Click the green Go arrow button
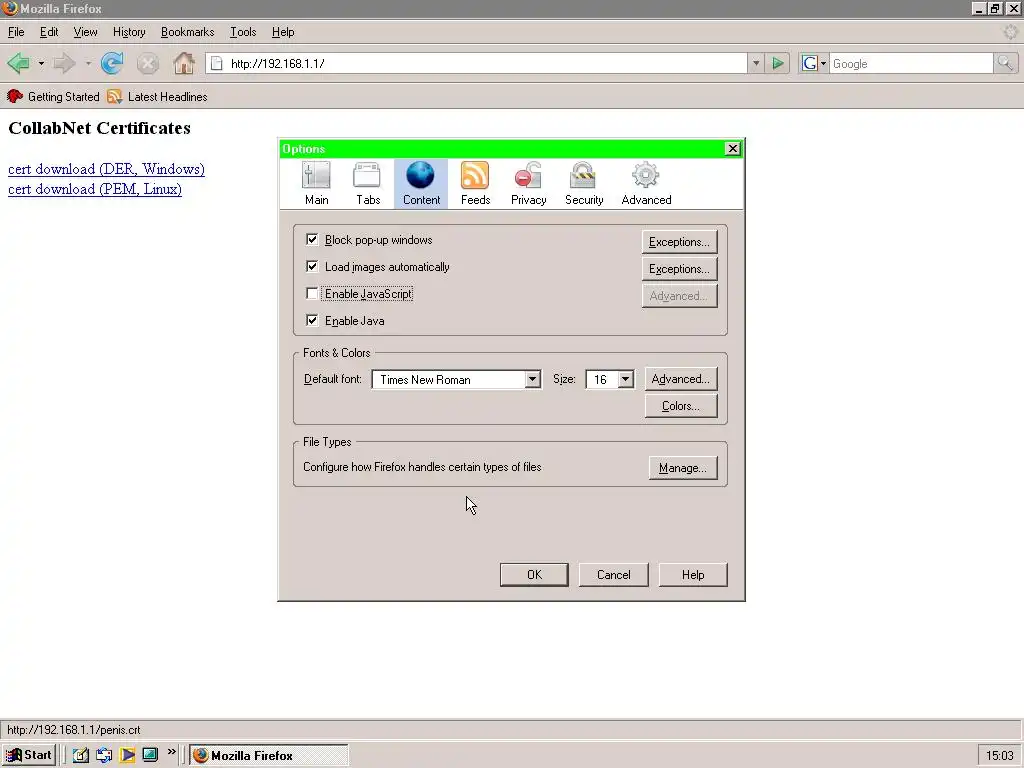1024x768 pixels. point(777,63)
